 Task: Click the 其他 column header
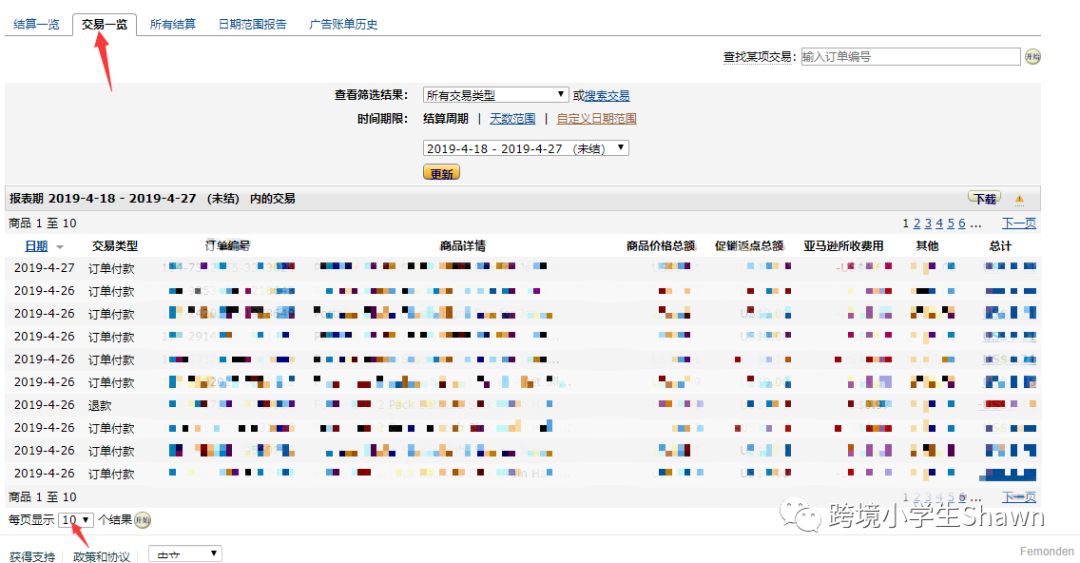(927, 246)
